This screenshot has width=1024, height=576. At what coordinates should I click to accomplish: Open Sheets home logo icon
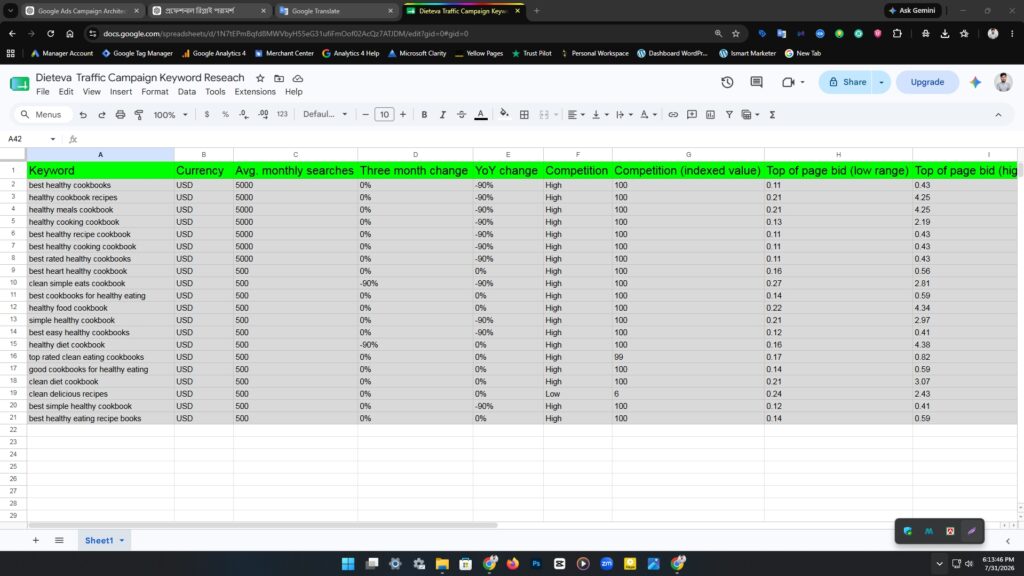20,84
